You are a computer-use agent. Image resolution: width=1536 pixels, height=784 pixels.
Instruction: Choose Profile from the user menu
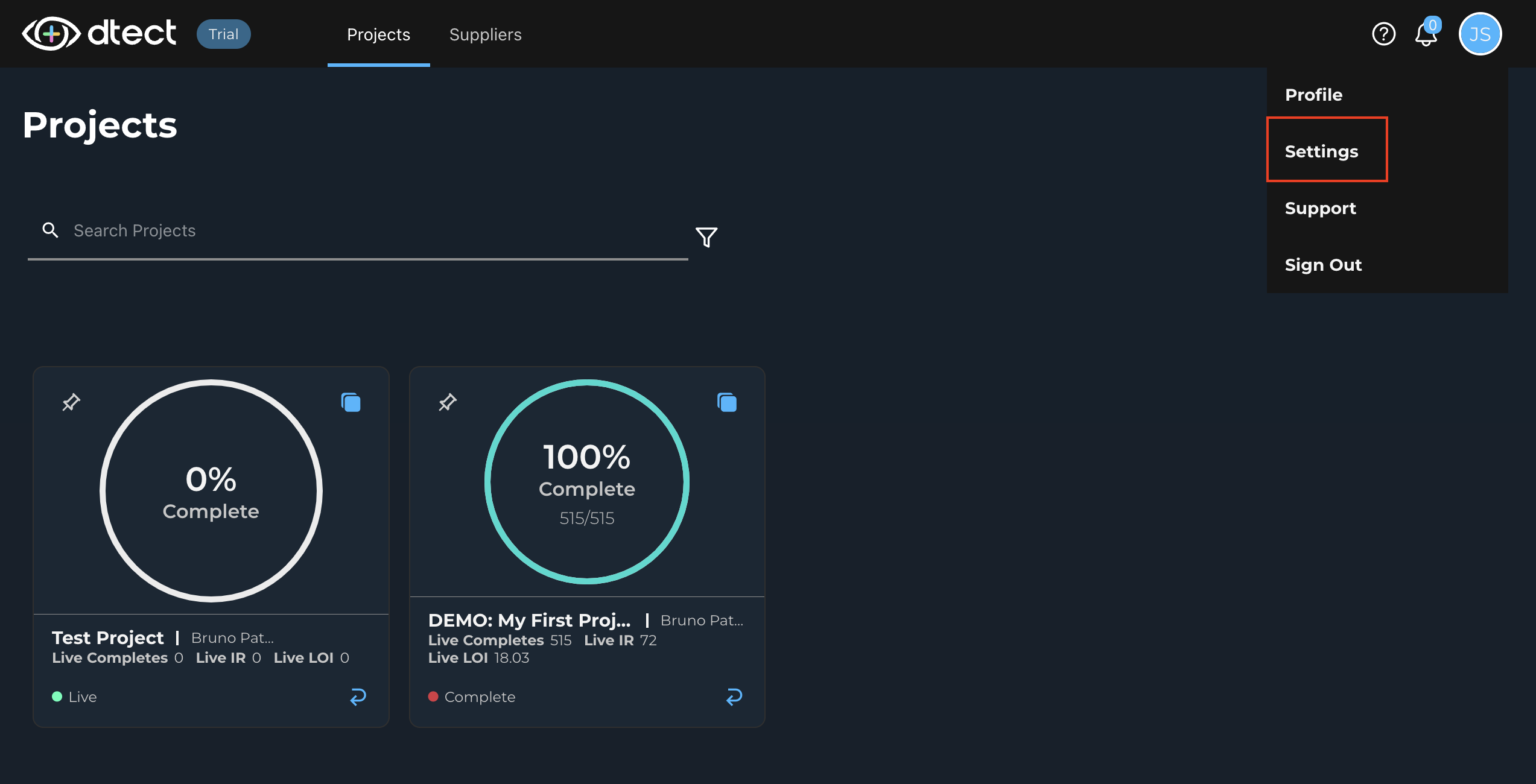1314,95
